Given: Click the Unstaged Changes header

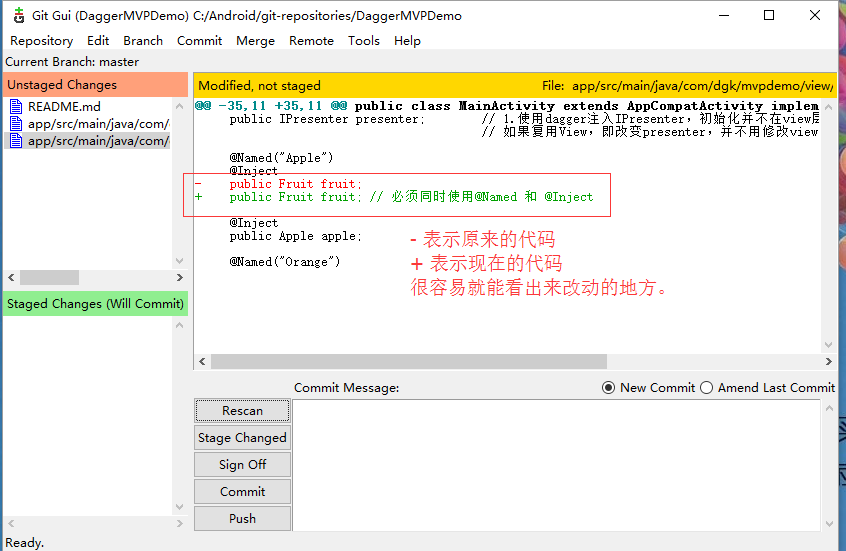Looking at the screenshot, I should 95,85.
